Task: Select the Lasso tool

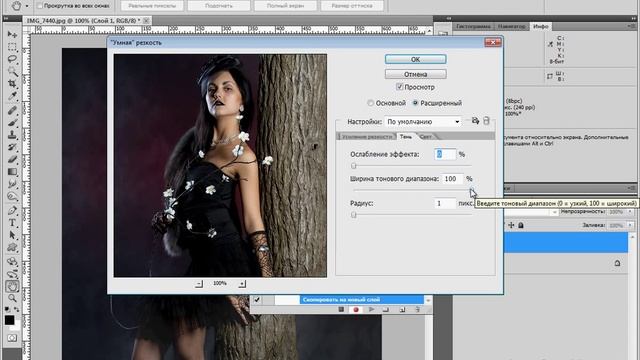Action: click(x=12, y=59)
